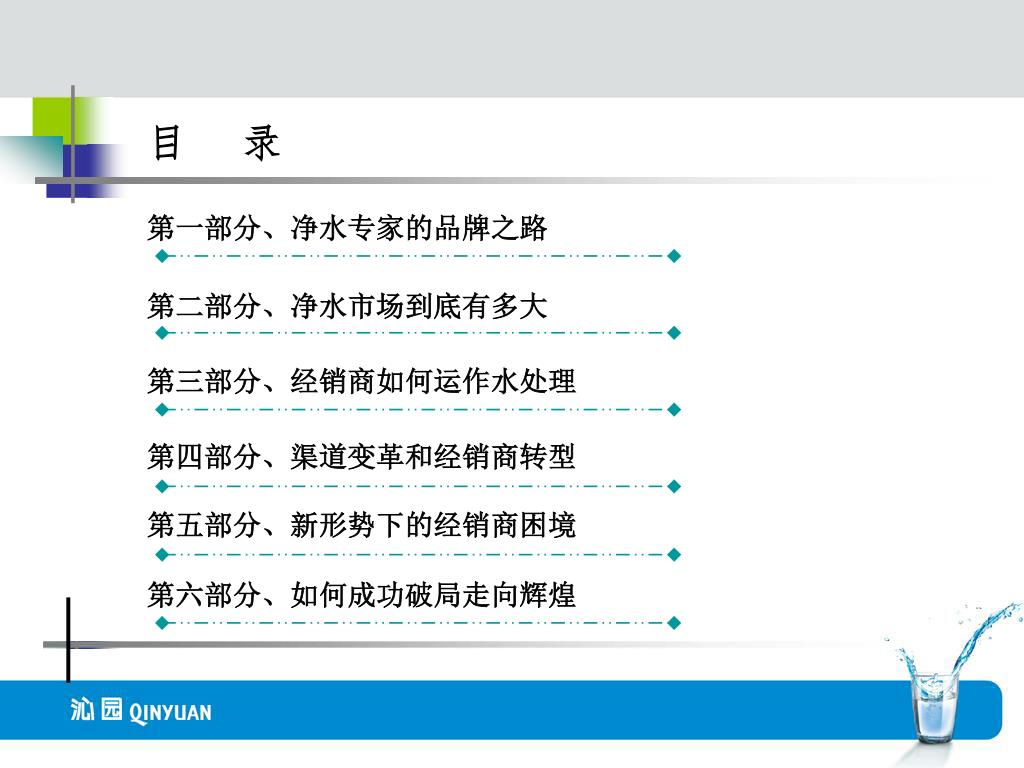Screen dimensions: 1024x768
Task: Click the 沁园 QINYUAN logo
Action: pyautogui.click(x=141, y=711)
